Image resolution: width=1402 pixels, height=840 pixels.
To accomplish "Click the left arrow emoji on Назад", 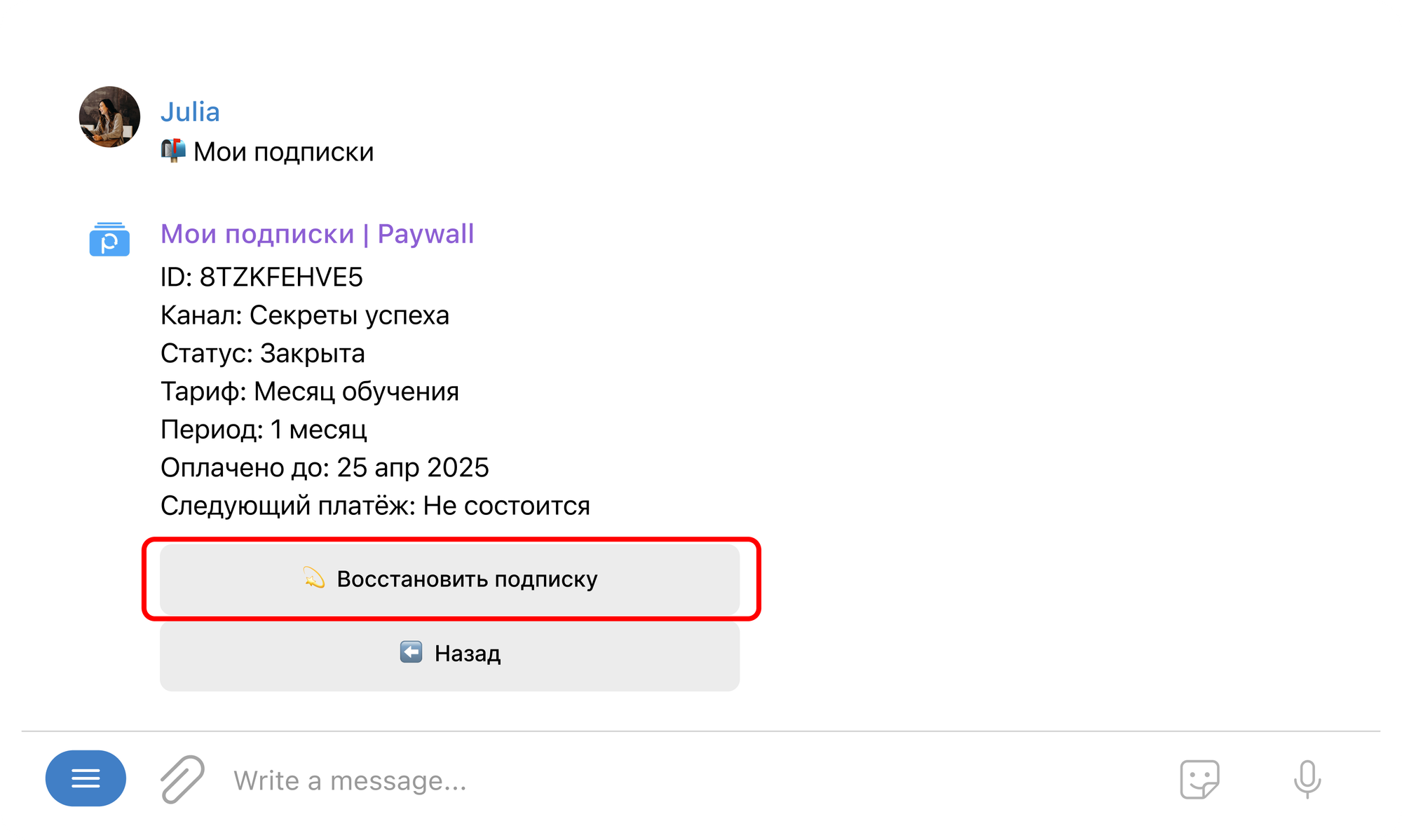I will point(411,652).
